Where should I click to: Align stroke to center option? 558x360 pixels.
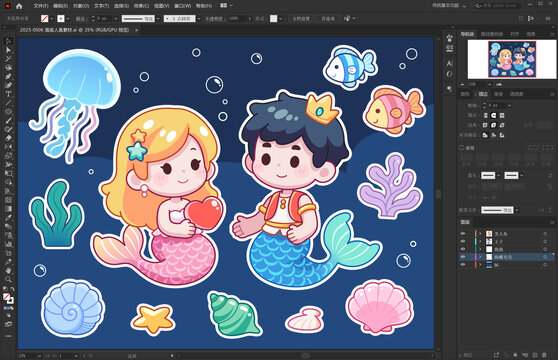click(485, 135)
